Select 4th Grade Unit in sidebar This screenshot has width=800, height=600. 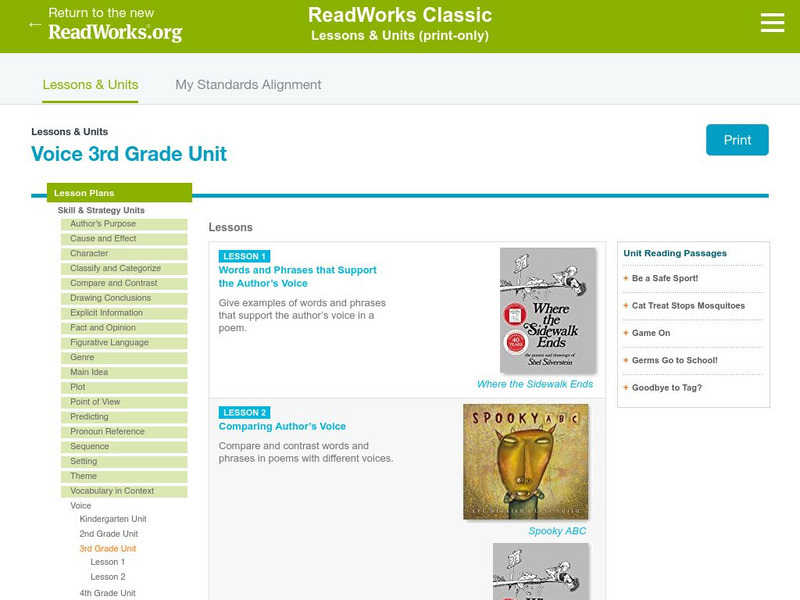108,593
